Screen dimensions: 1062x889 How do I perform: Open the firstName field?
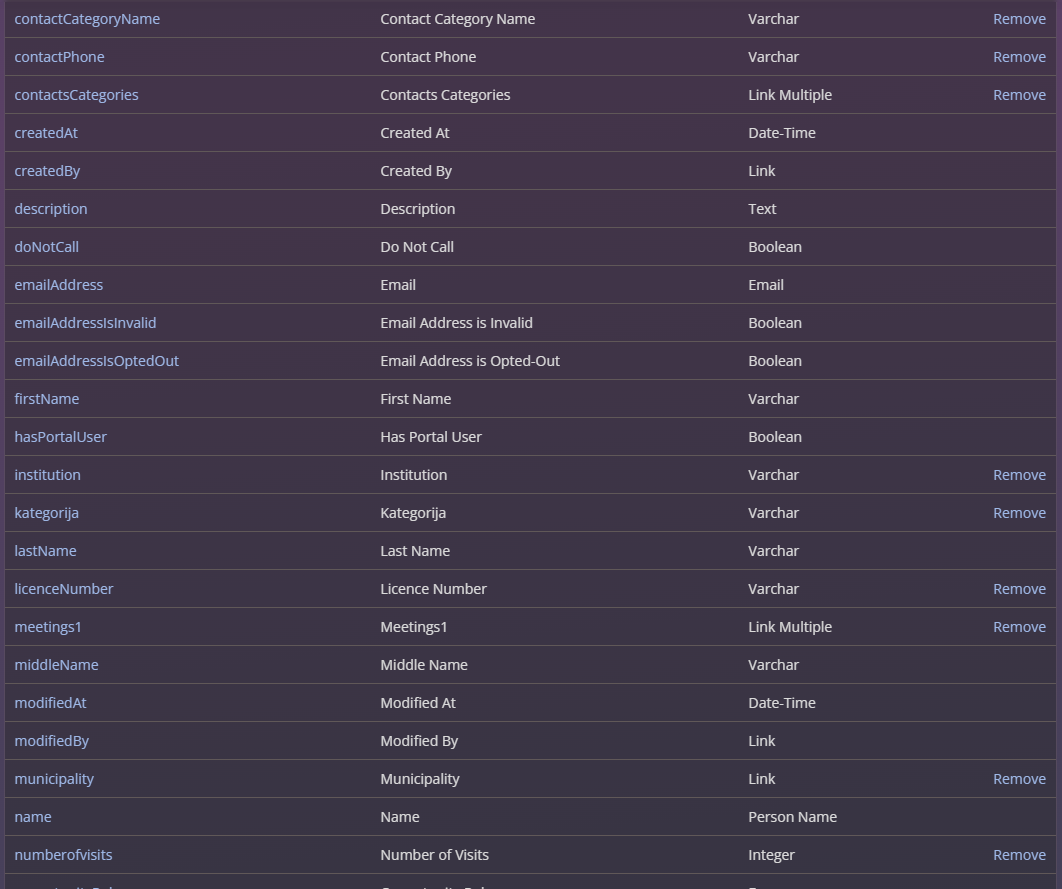[46, 399]
